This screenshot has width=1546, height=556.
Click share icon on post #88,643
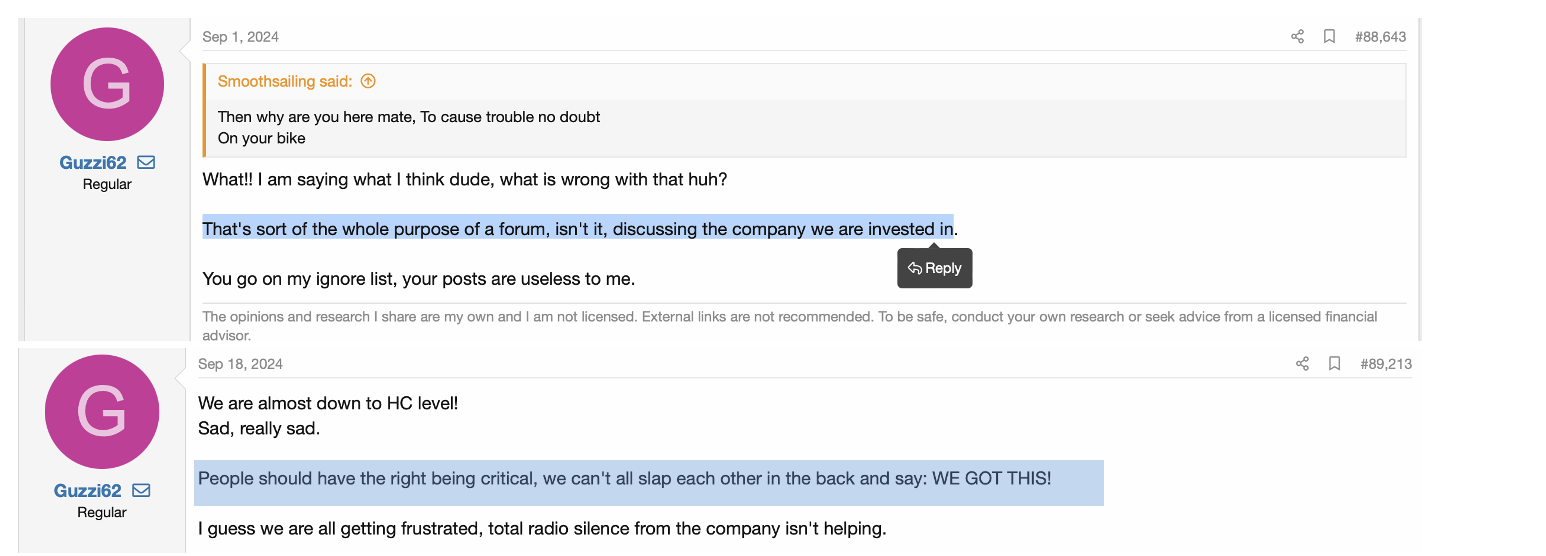[1297, 37]
